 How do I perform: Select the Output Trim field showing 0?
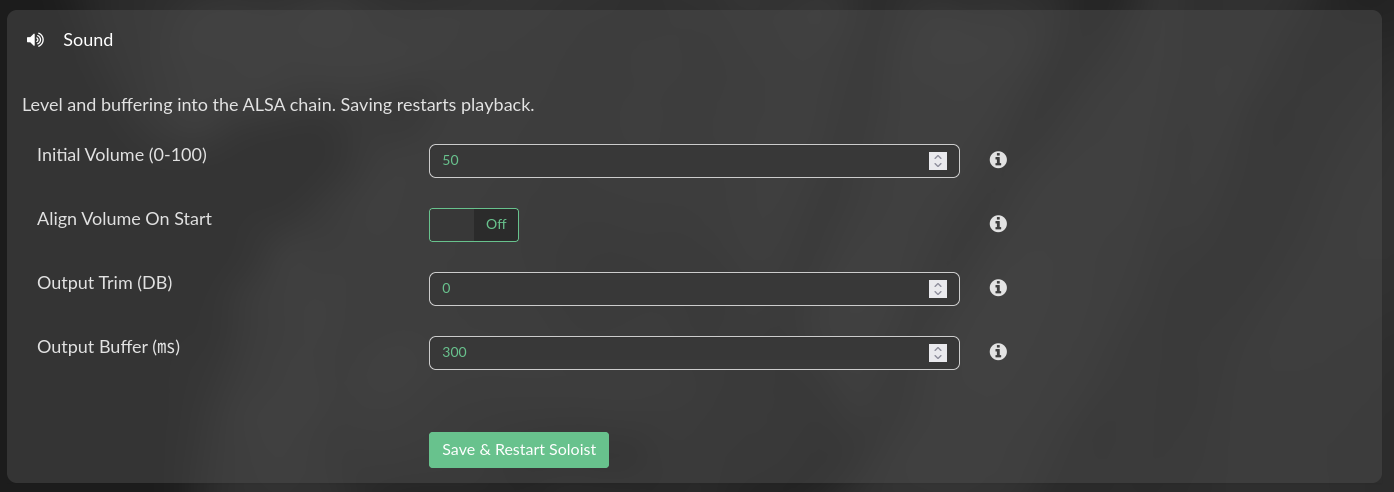click(x=694, y=289)
